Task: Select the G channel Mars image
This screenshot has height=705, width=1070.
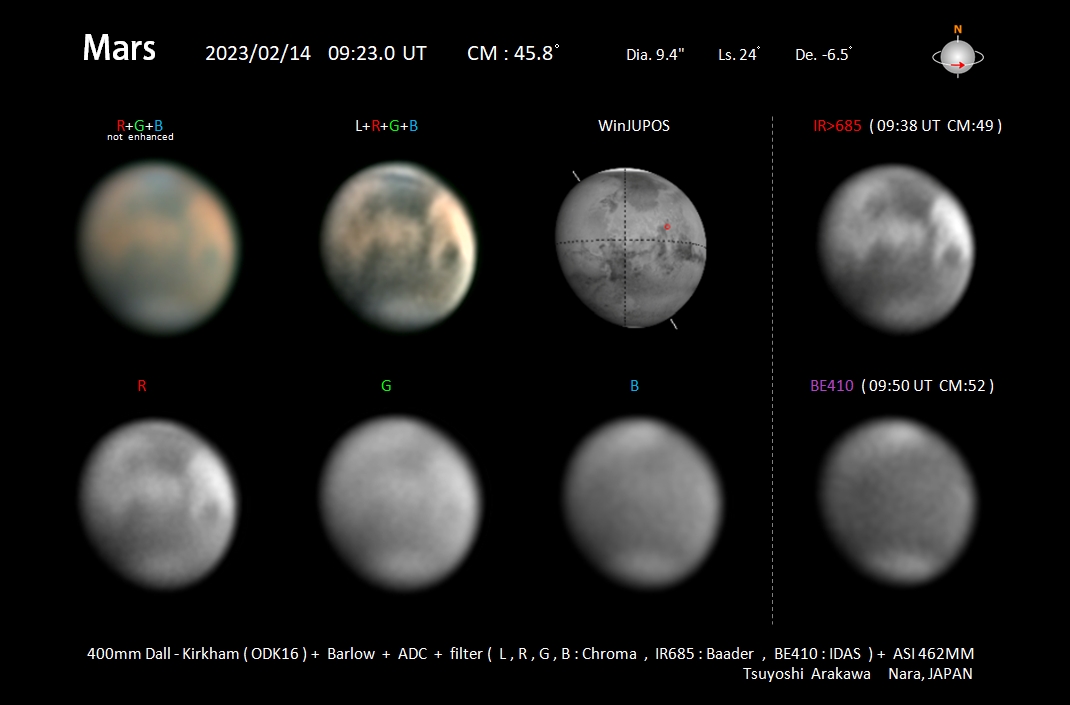Action: click(x=401, y=504)
